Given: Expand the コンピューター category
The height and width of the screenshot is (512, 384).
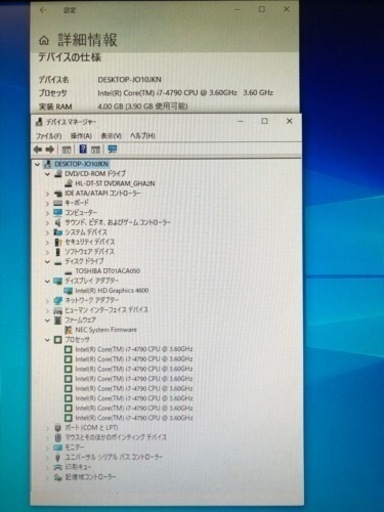Looking at the screenshot, I should 47,213.
